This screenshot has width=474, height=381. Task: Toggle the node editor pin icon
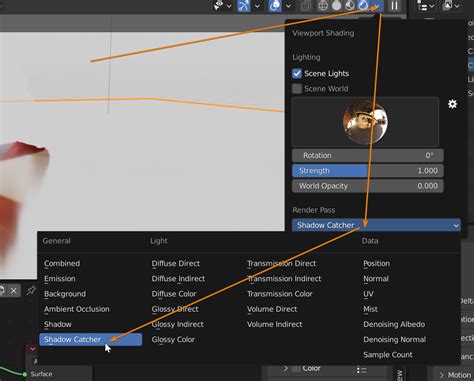31,290
